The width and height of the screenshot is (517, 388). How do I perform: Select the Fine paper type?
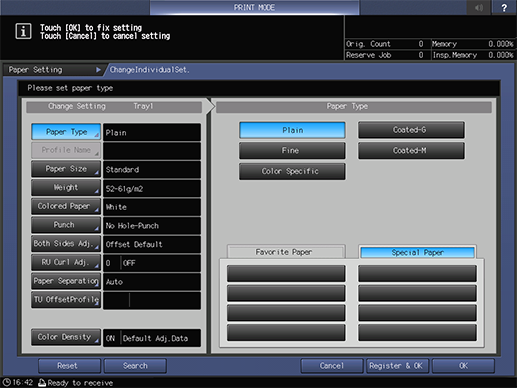point(292,151)
